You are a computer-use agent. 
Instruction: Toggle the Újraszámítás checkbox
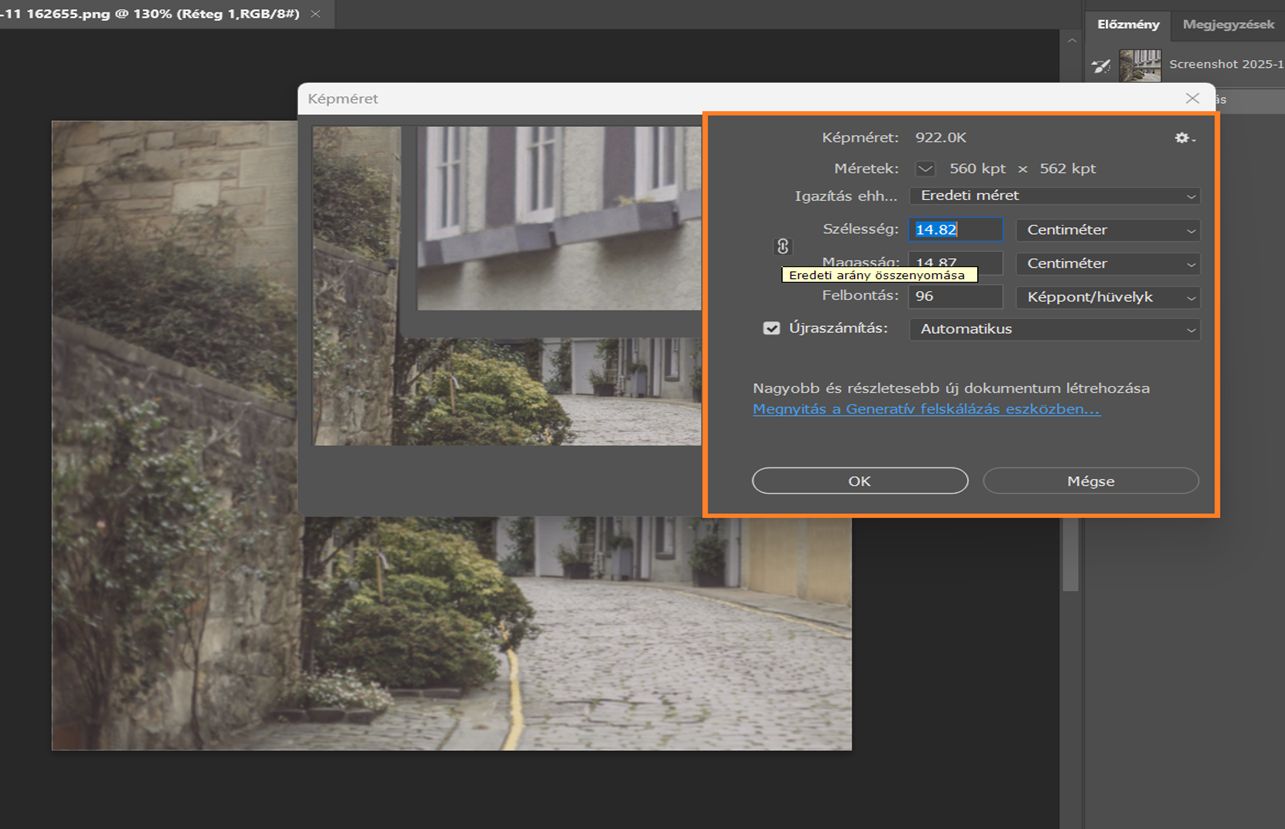click(x=771, y=328)
